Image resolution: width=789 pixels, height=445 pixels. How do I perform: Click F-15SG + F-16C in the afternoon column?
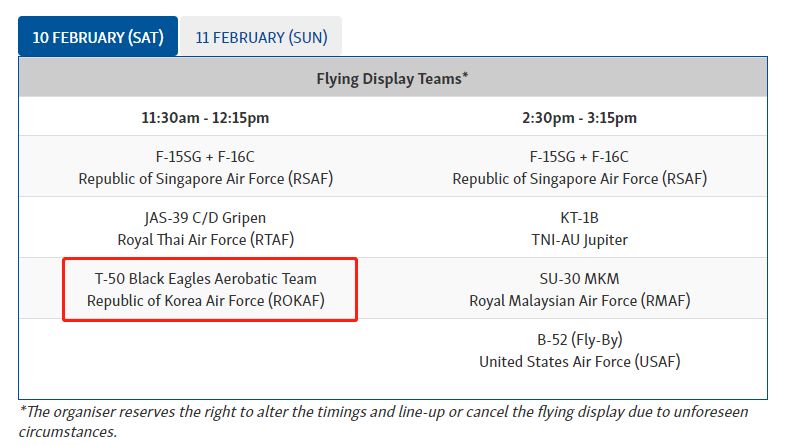(579, 157)
